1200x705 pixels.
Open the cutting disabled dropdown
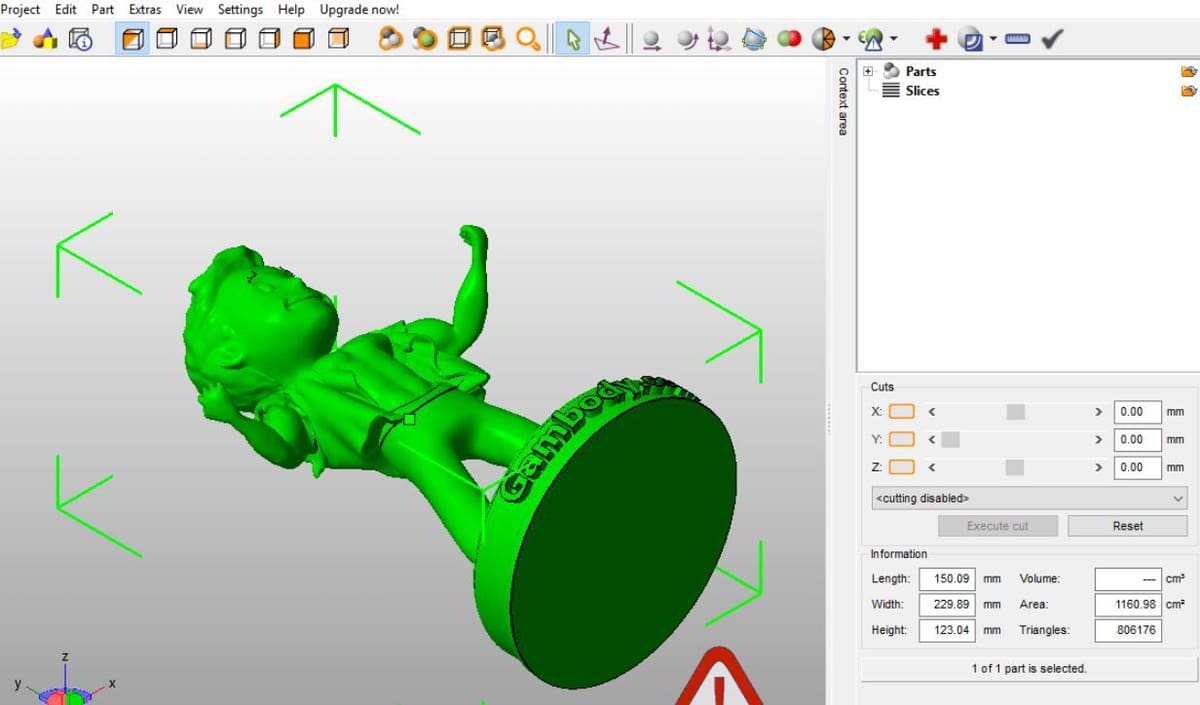click(1028, 498)
